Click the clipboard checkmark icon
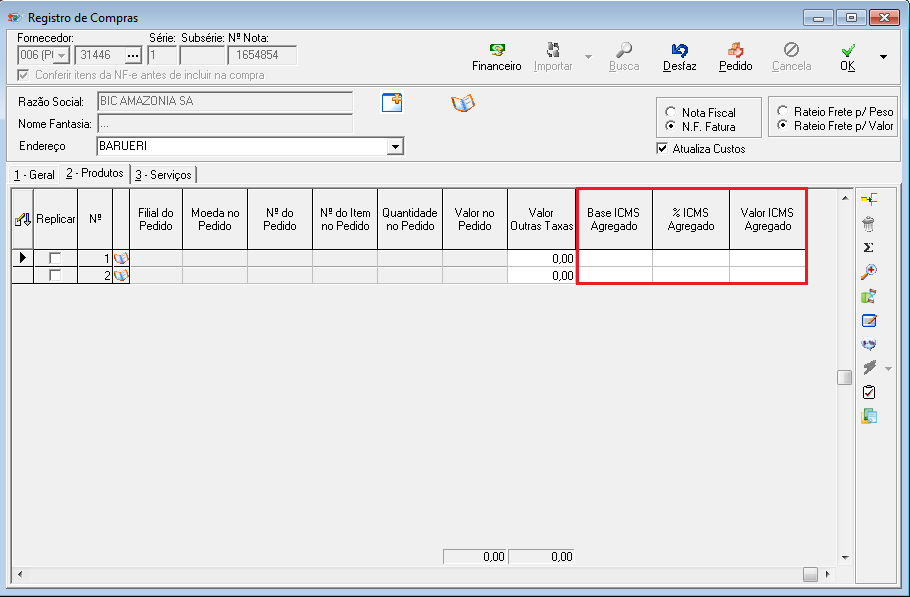This screenshot has height=597, width=910. pos(869,392)
